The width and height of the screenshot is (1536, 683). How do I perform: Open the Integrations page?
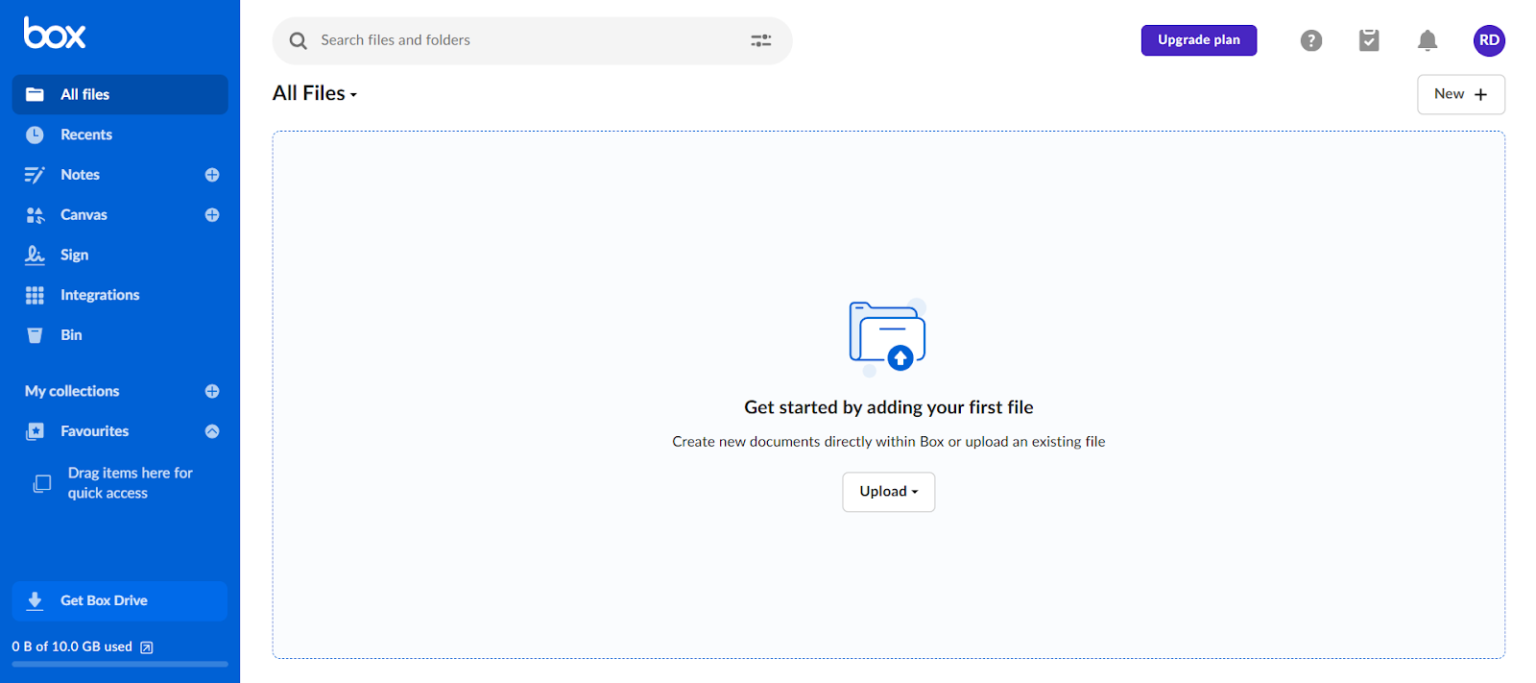[x=101, y=294]
